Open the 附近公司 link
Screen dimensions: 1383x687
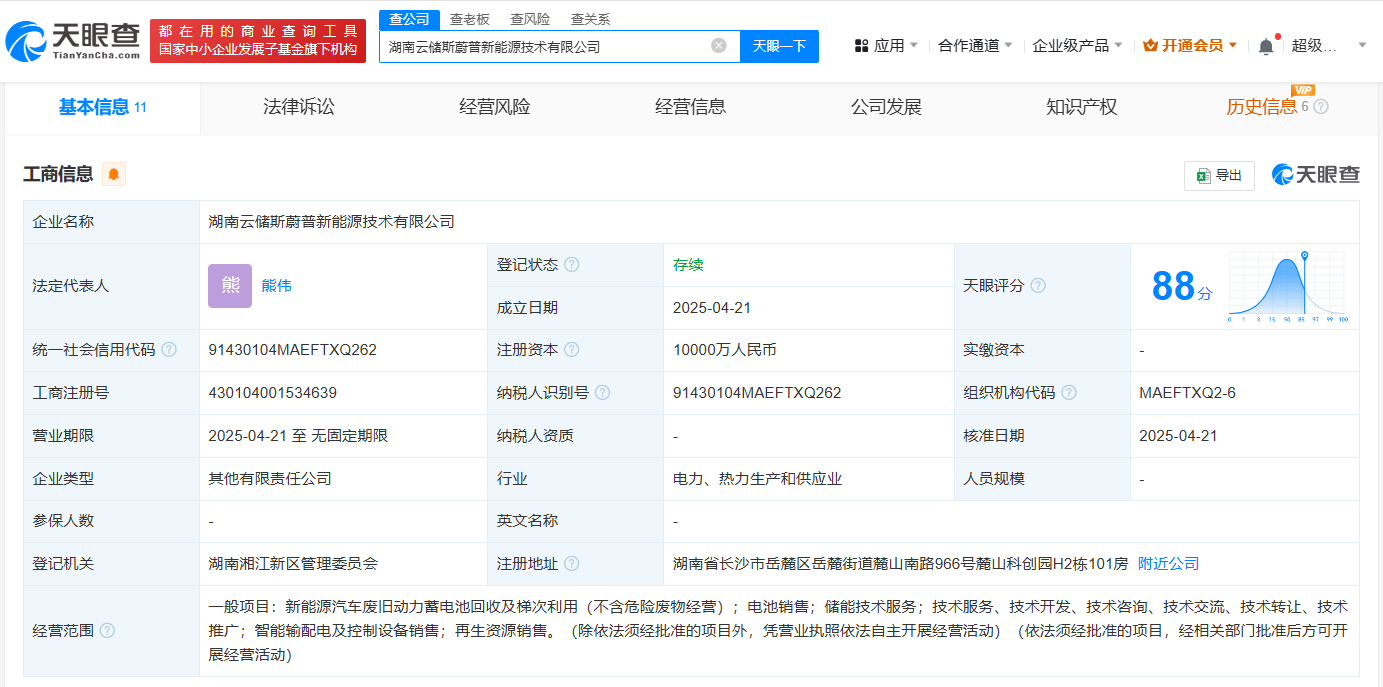(1168, 564)
